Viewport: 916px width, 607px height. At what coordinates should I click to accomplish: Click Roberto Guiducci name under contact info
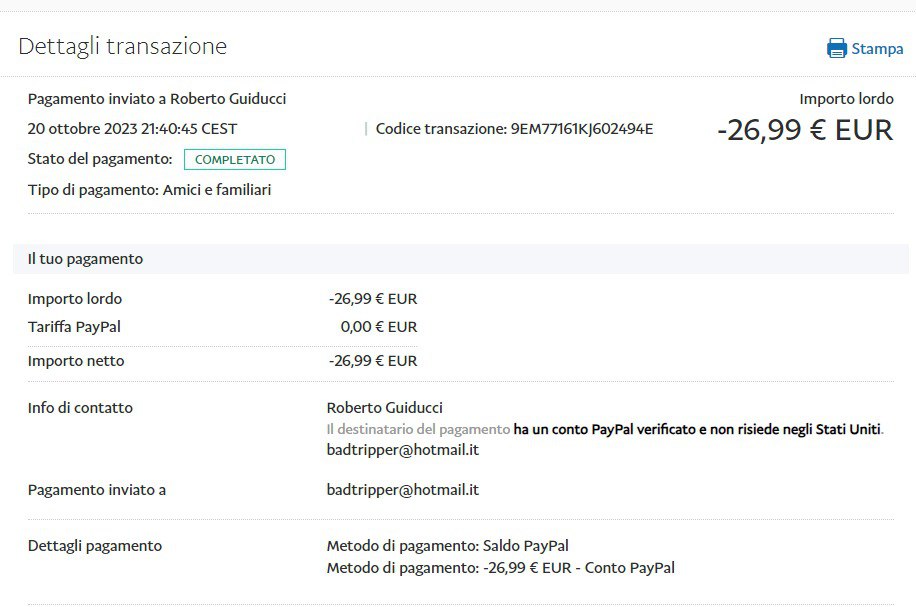pos(384,408)
